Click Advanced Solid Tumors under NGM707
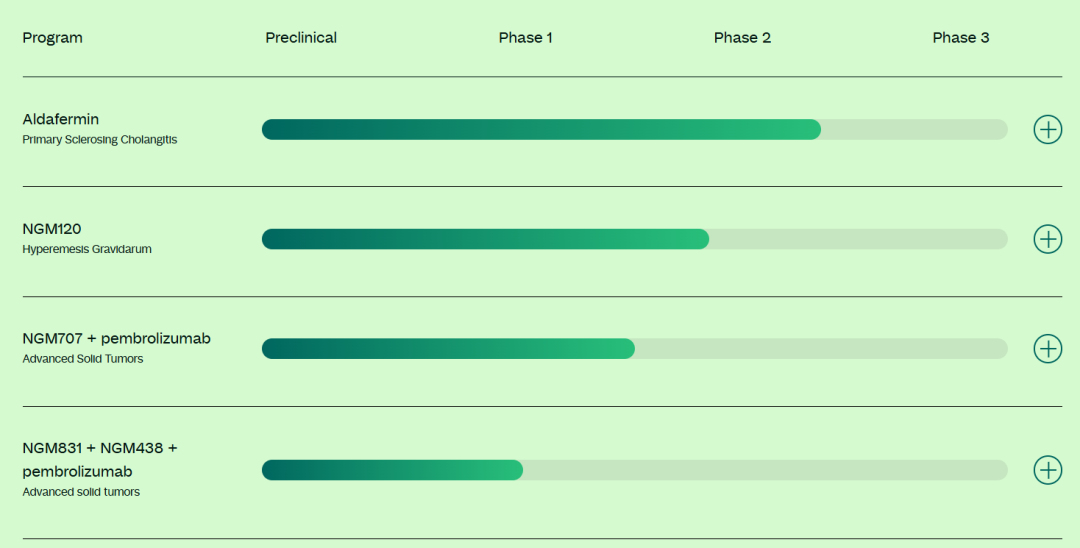 pyautogui.click(x=83, y=359)
